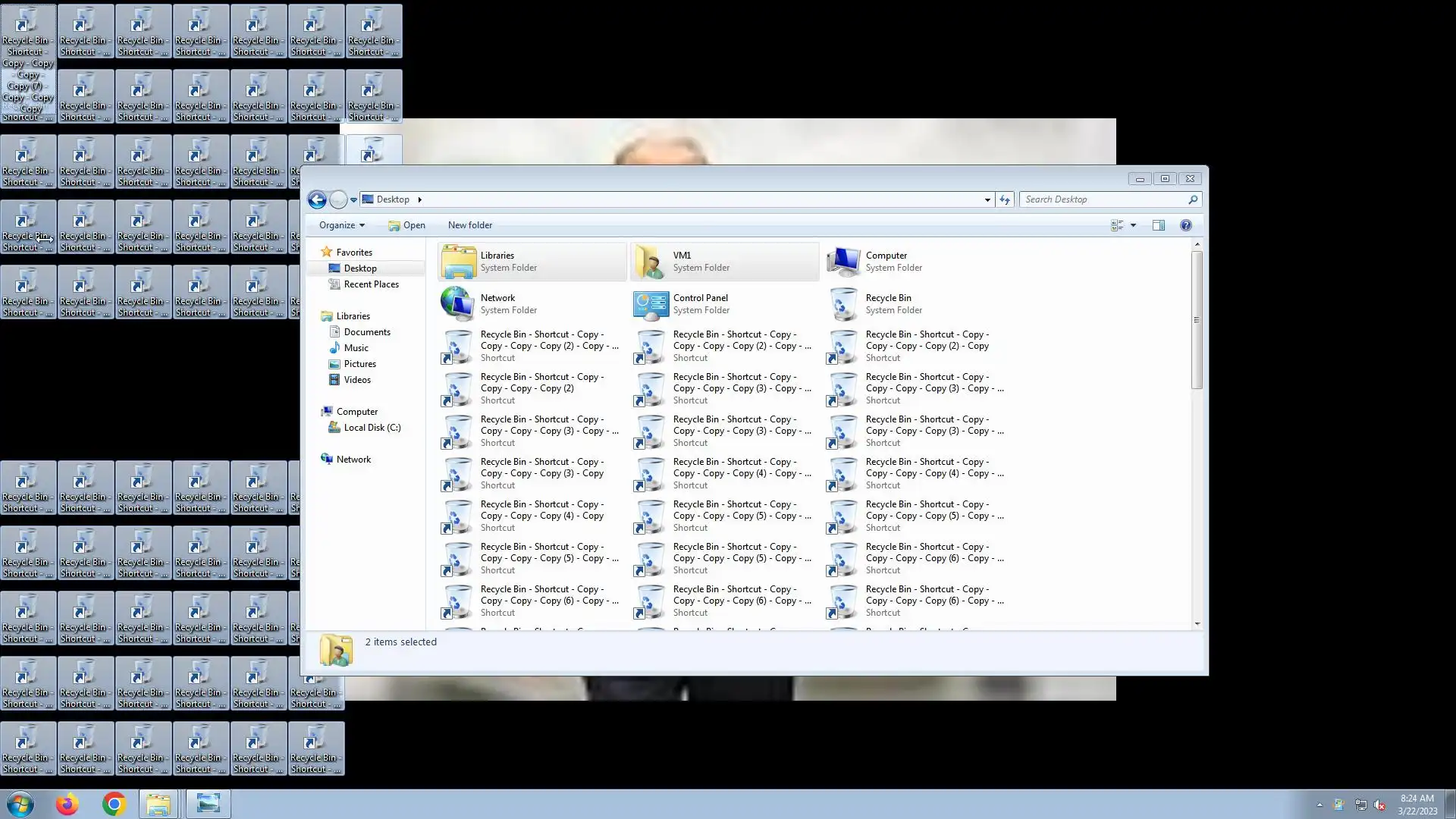Viewport: 1456px width, 819px height.
Task: Expand the change view options arrow
Action: coord(1133,225)
